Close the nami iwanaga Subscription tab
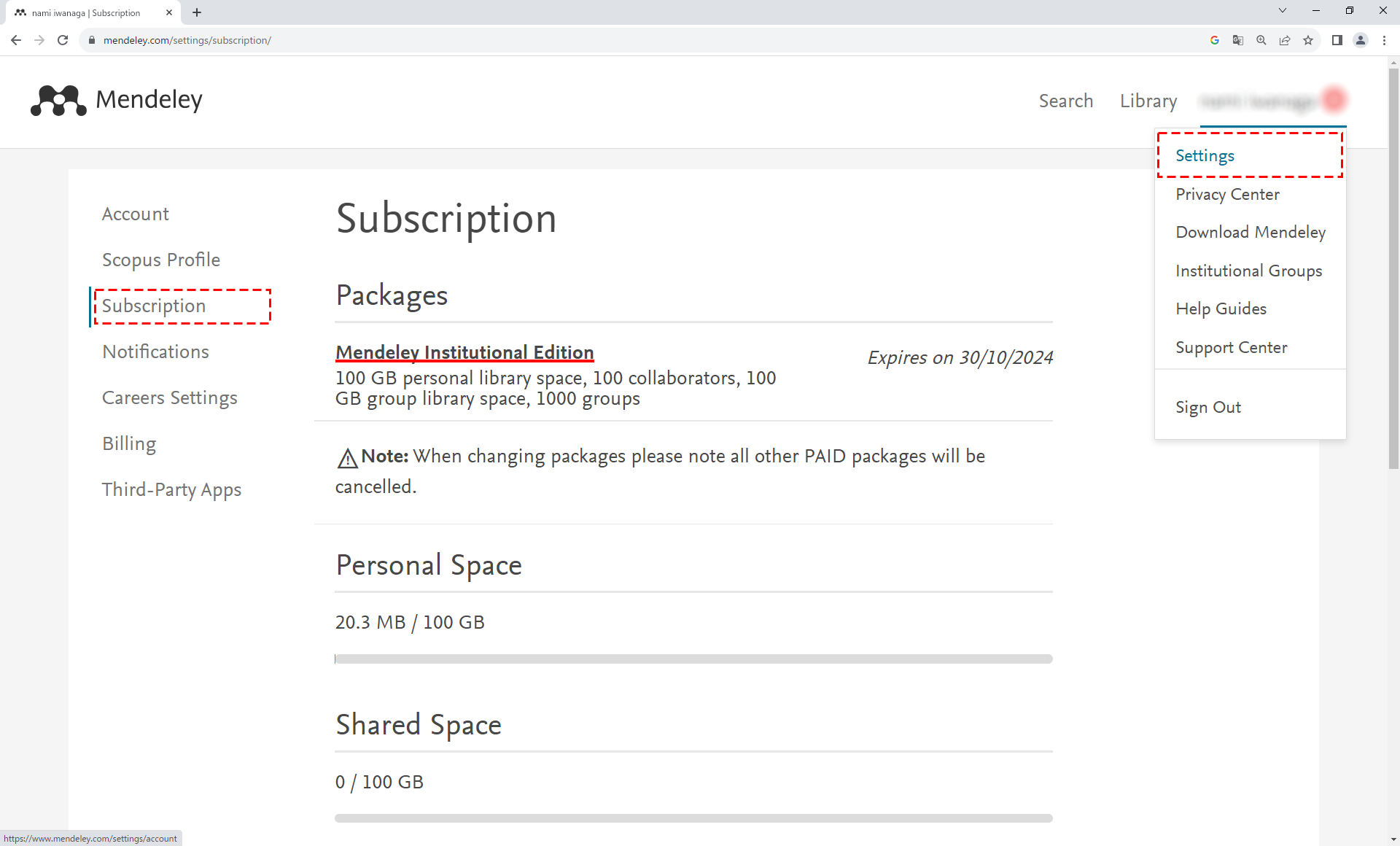The width and height of the screenshot is (1400, 846). pyautogui.click(x=169, y=12)
